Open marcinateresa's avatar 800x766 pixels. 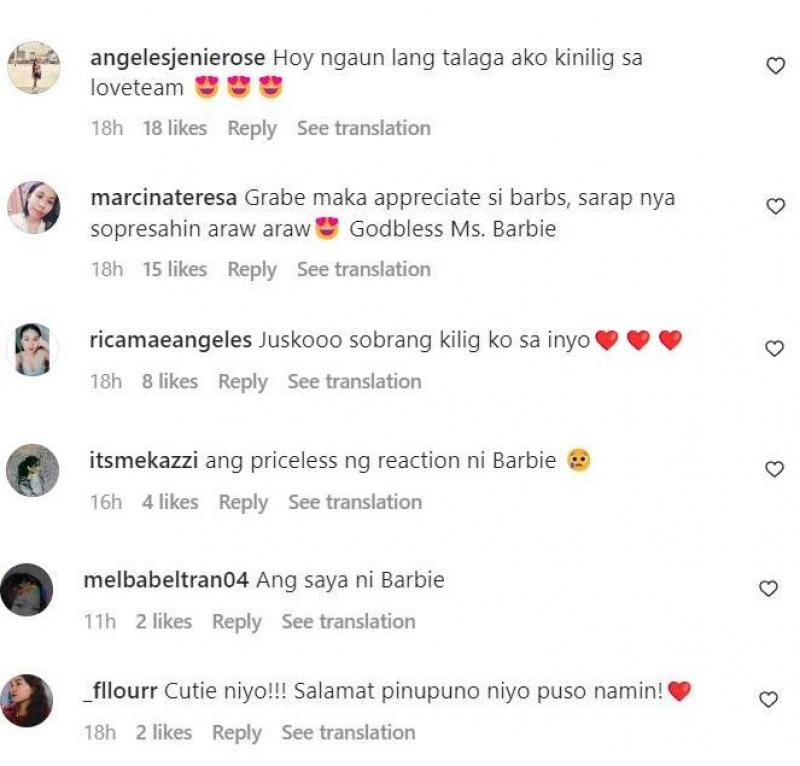coord(34,207)
